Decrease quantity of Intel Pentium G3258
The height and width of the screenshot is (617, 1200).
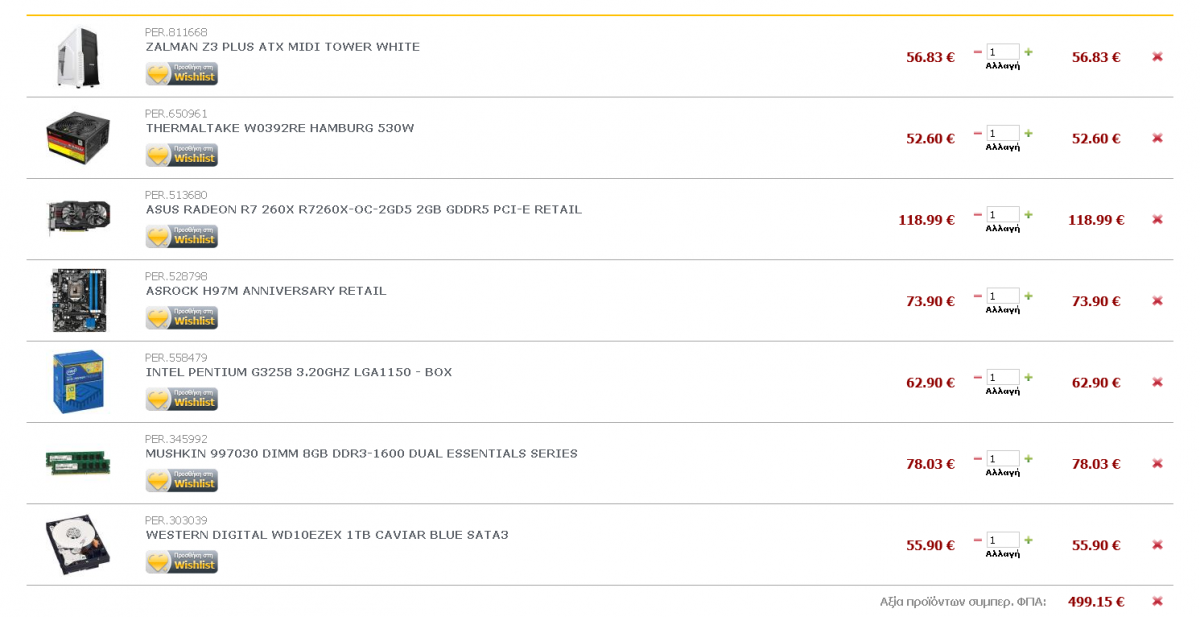(x=978, y=377)
